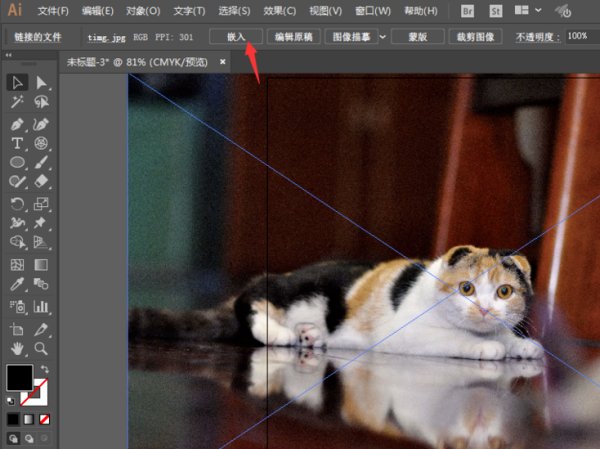The width and height of the screenshot is (600, 449).
Task: Click the 链接的文件 label
Action: pos(38,37)
